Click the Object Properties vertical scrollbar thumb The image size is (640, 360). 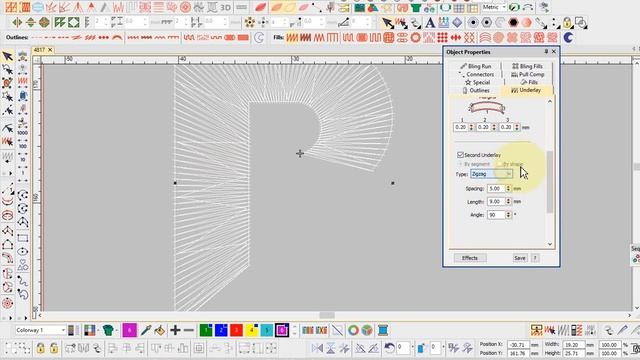tap(550, 182)
